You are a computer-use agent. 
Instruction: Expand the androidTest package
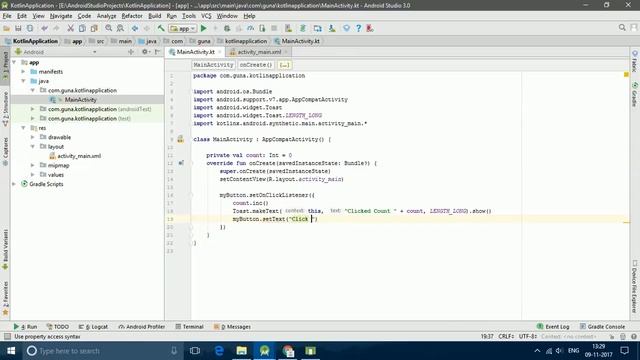click(x=33, y=109)
